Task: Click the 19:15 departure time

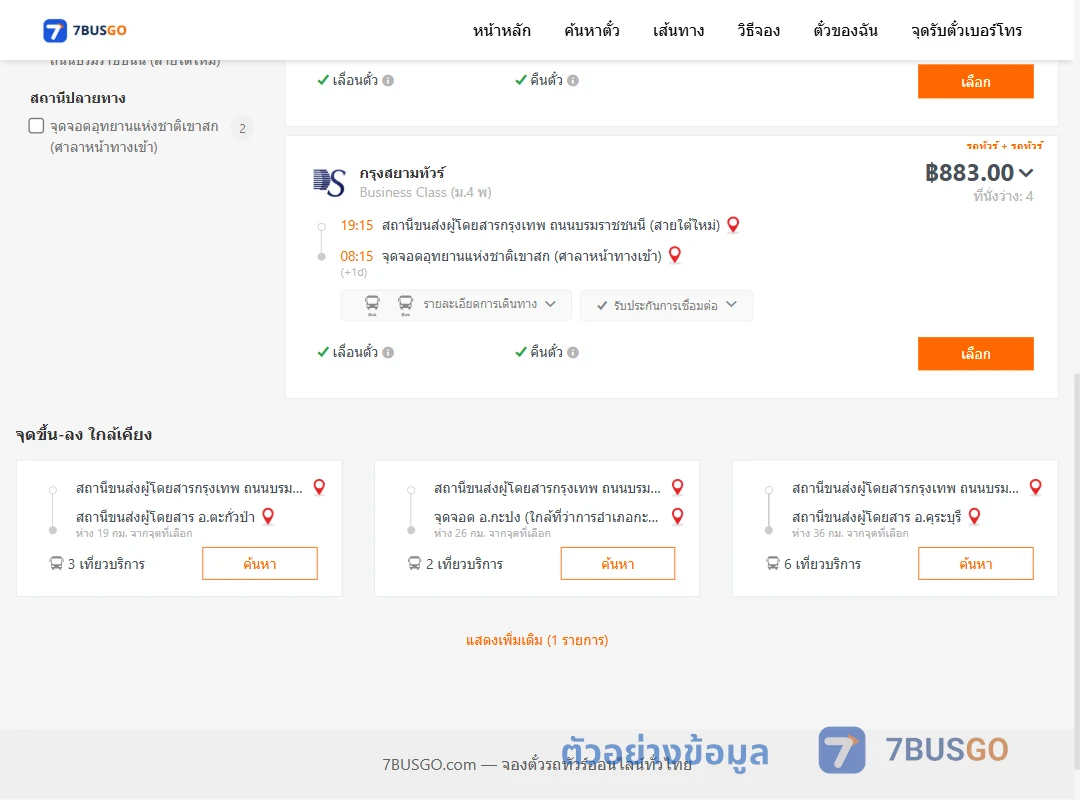Action: (x=356, y=225)
